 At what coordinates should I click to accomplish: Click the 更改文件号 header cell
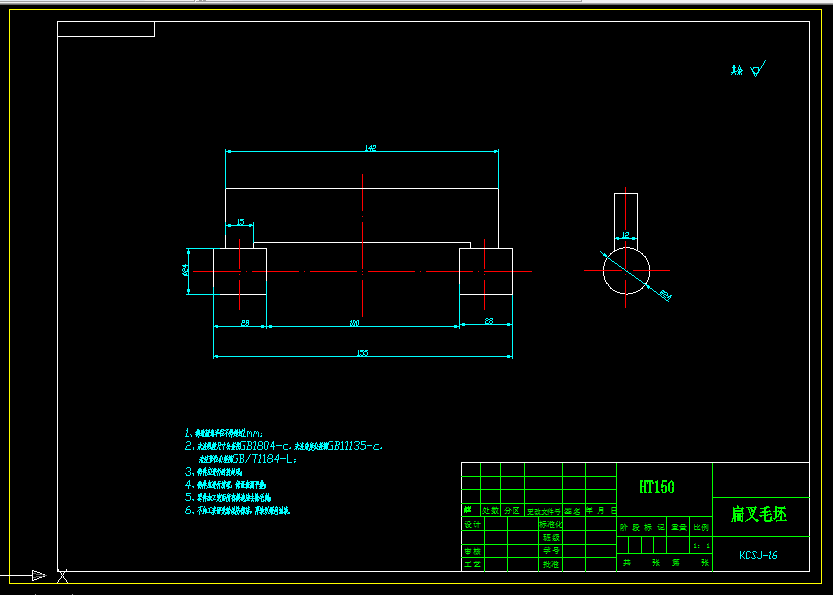(543, 511)
